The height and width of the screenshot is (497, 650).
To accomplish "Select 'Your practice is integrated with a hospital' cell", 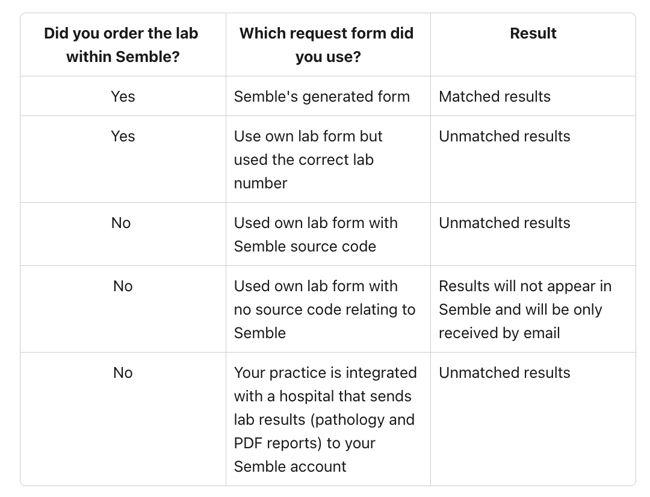I will pyautogui.click(x=325, y=419).
